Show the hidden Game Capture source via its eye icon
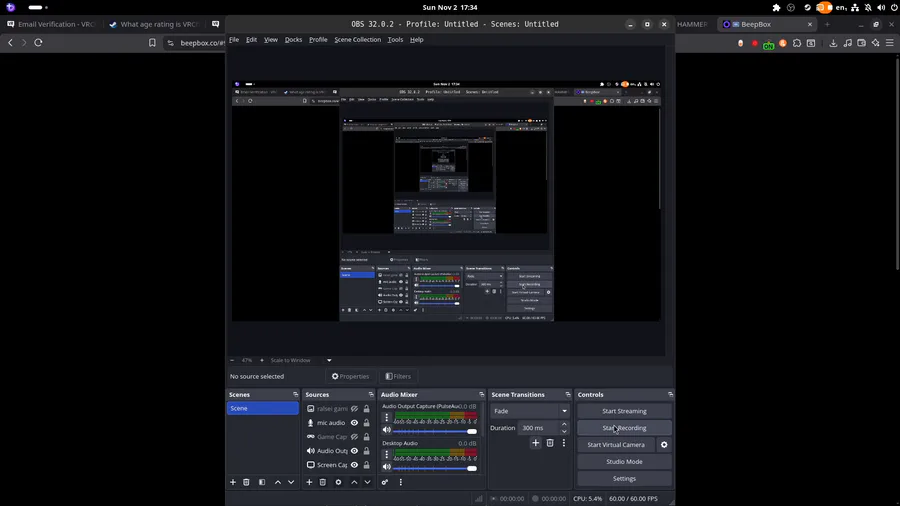Viewport: 900px width, 506px height. pos(354,437)
